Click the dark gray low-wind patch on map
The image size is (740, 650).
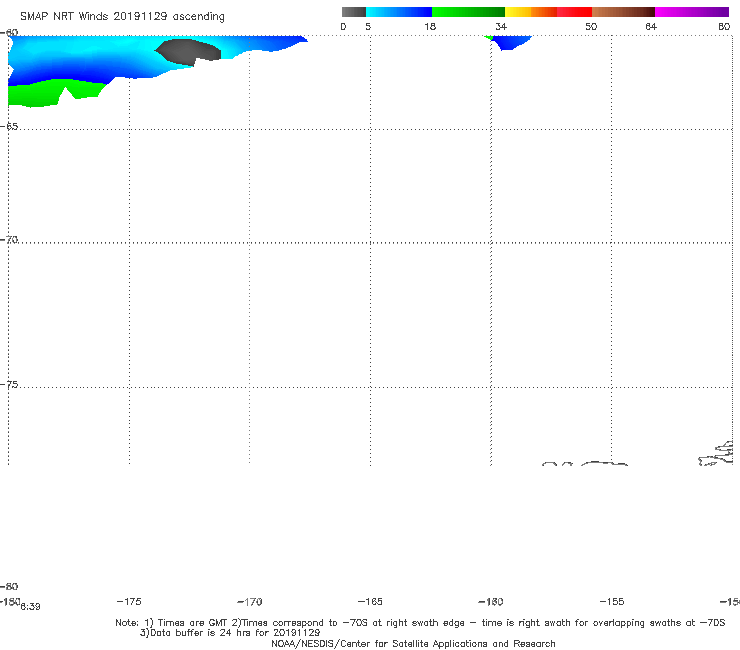pos(188,52)
